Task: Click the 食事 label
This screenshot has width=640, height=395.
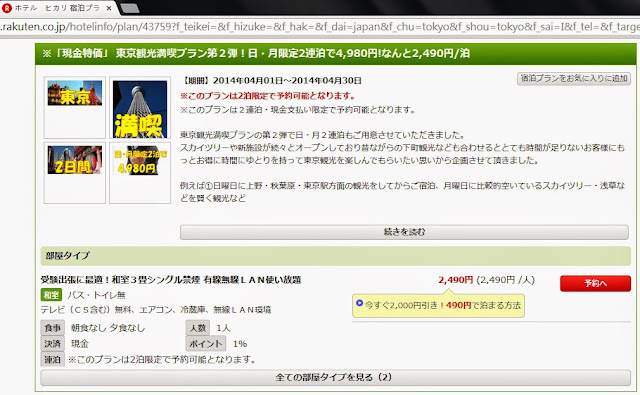Action: coord(52,328)
